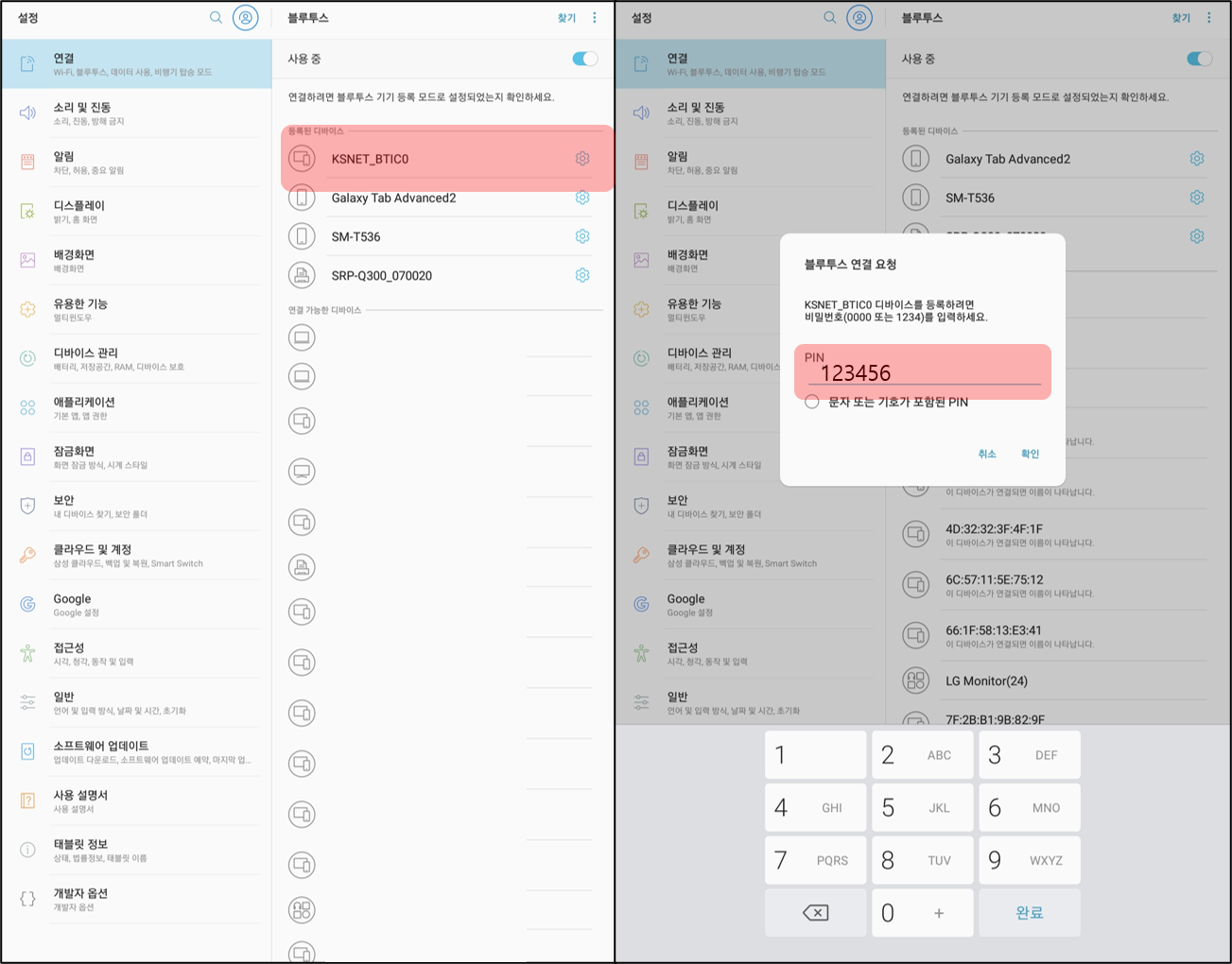Select LG Monitor(24) device
This screenshot has height=964, width=1232.
[1056, 680]
